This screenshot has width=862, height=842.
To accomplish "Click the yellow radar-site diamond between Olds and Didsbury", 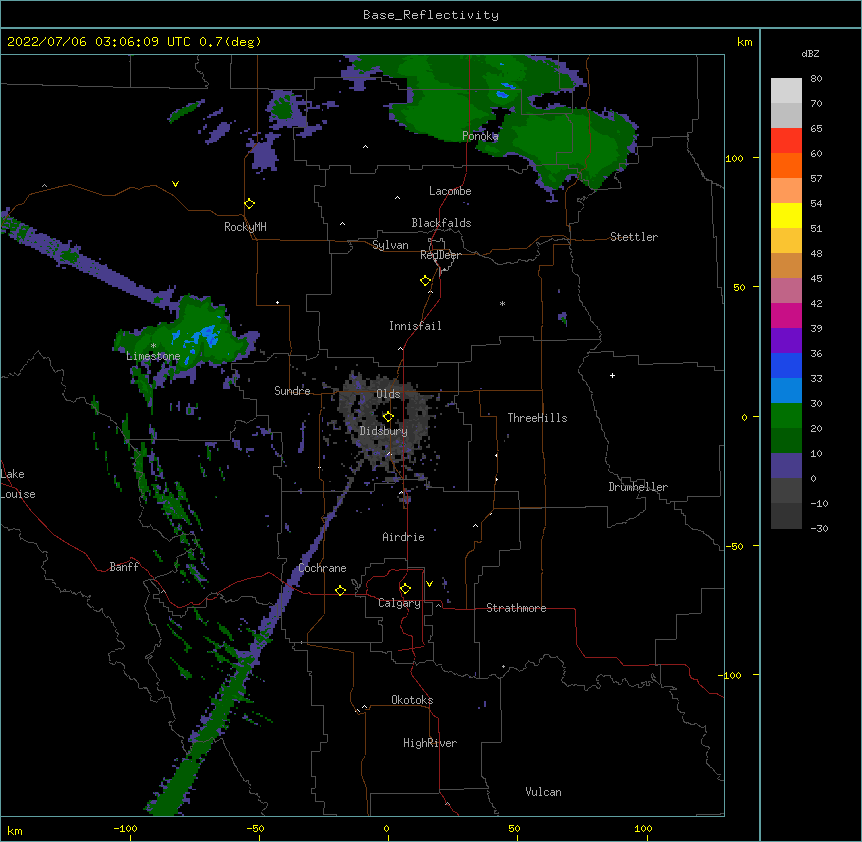I will (388, 417).
